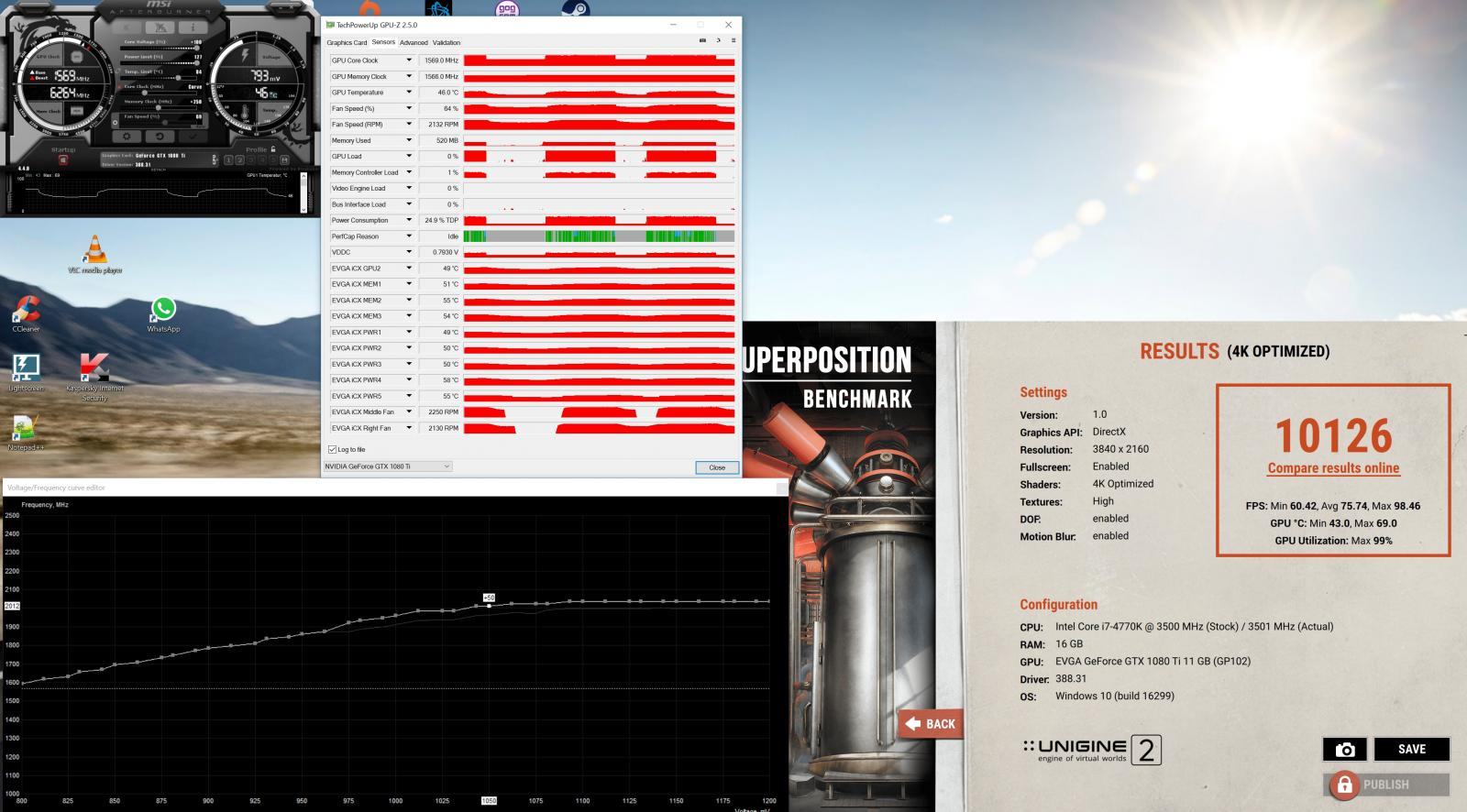Click Superposition camera screenshot button
Screen dimensions: 1467x812
1344,749
